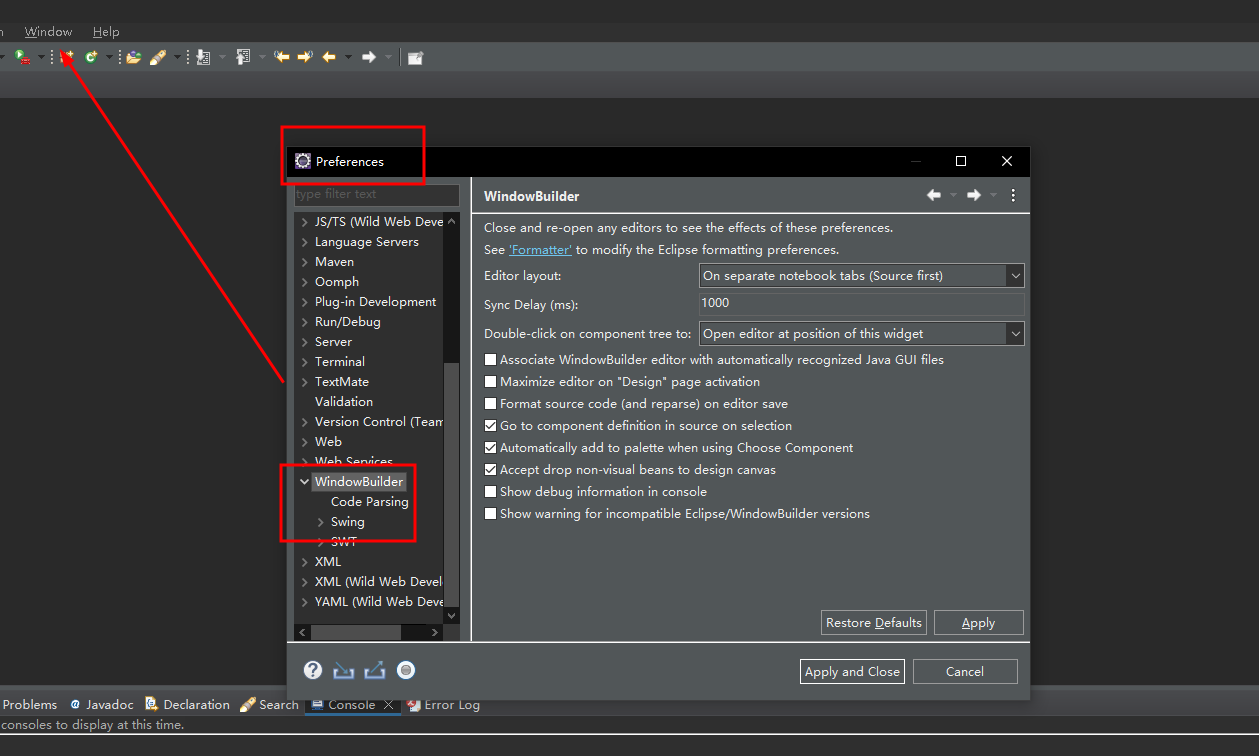
Task: Click the Import preferences icon
Action: (x=344, y=670)
